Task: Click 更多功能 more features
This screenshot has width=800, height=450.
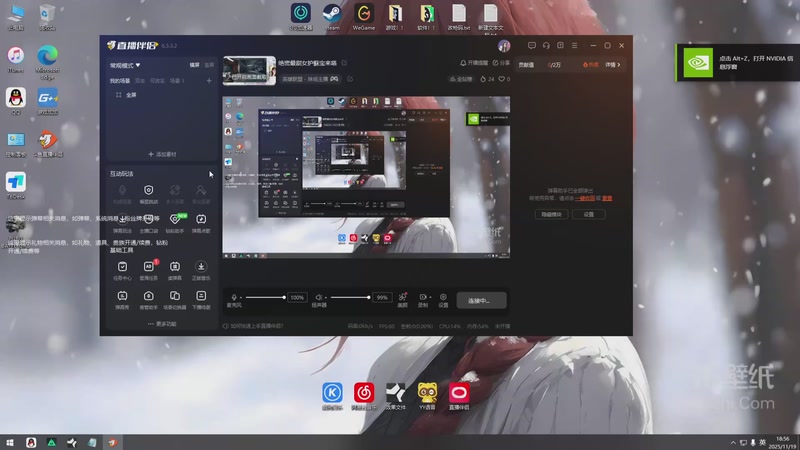Action: point(162,324)
